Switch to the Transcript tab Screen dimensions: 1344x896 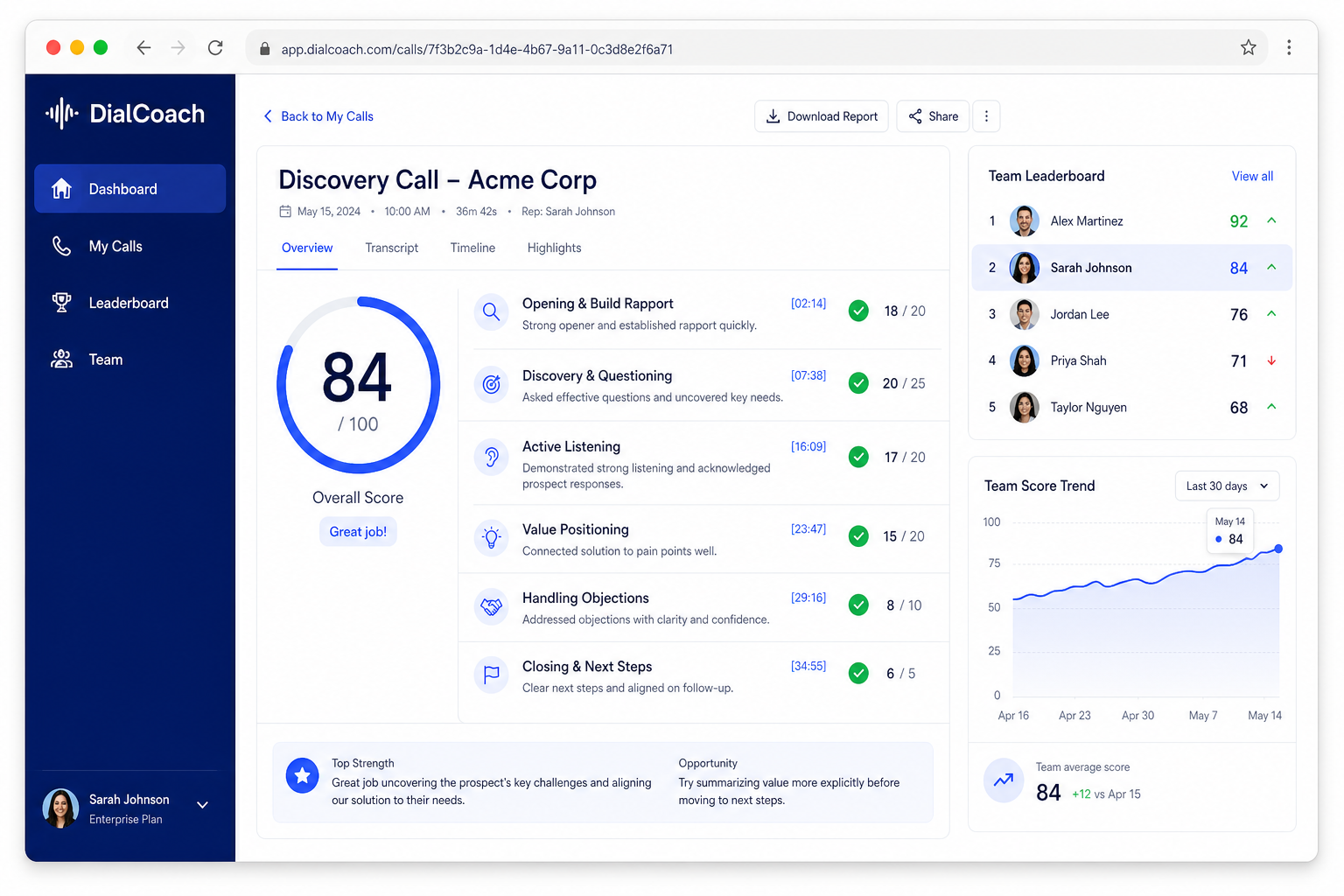(392, 248)
